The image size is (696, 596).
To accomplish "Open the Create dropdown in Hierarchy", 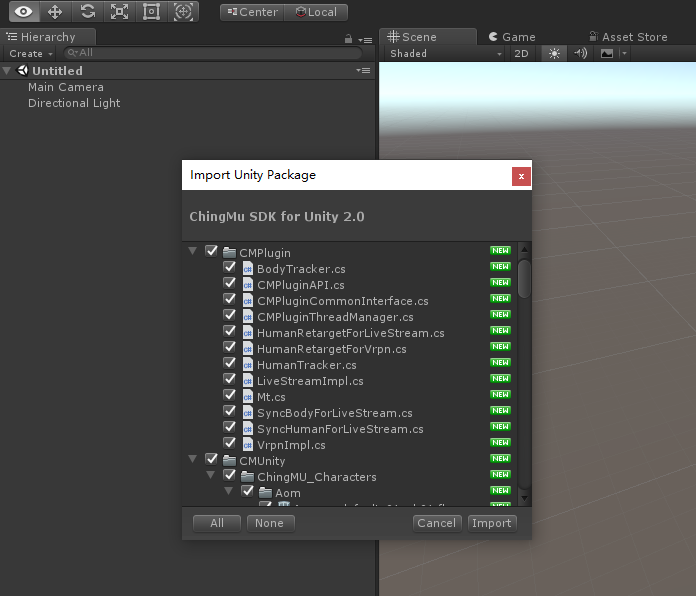I will (31, 54).
